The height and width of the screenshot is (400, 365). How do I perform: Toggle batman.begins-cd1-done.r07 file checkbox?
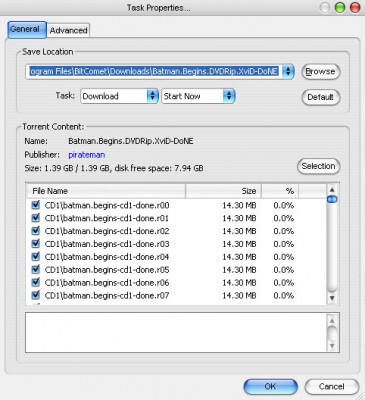[35, 295]
